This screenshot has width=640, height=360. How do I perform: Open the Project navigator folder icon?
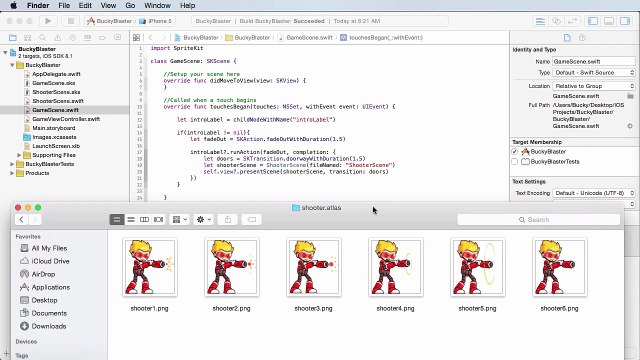(13, 38)
